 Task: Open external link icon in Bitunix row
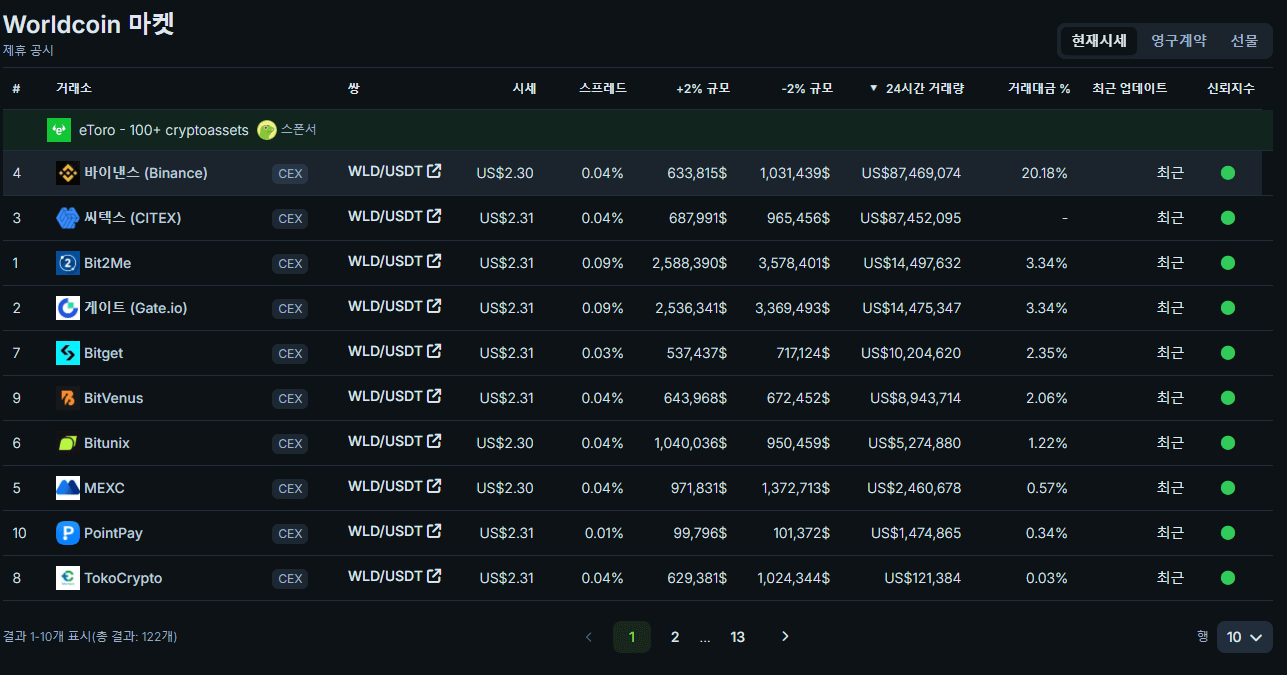tap(434, 441)
